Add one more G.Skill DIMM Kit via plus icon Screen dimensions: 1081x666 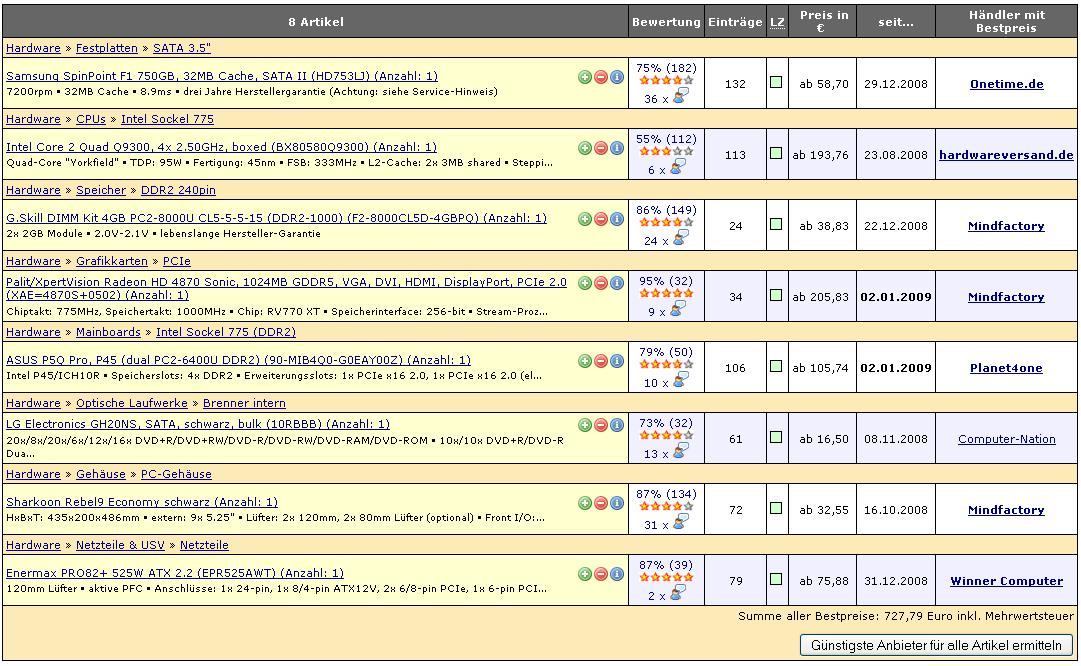click(585, 219)
